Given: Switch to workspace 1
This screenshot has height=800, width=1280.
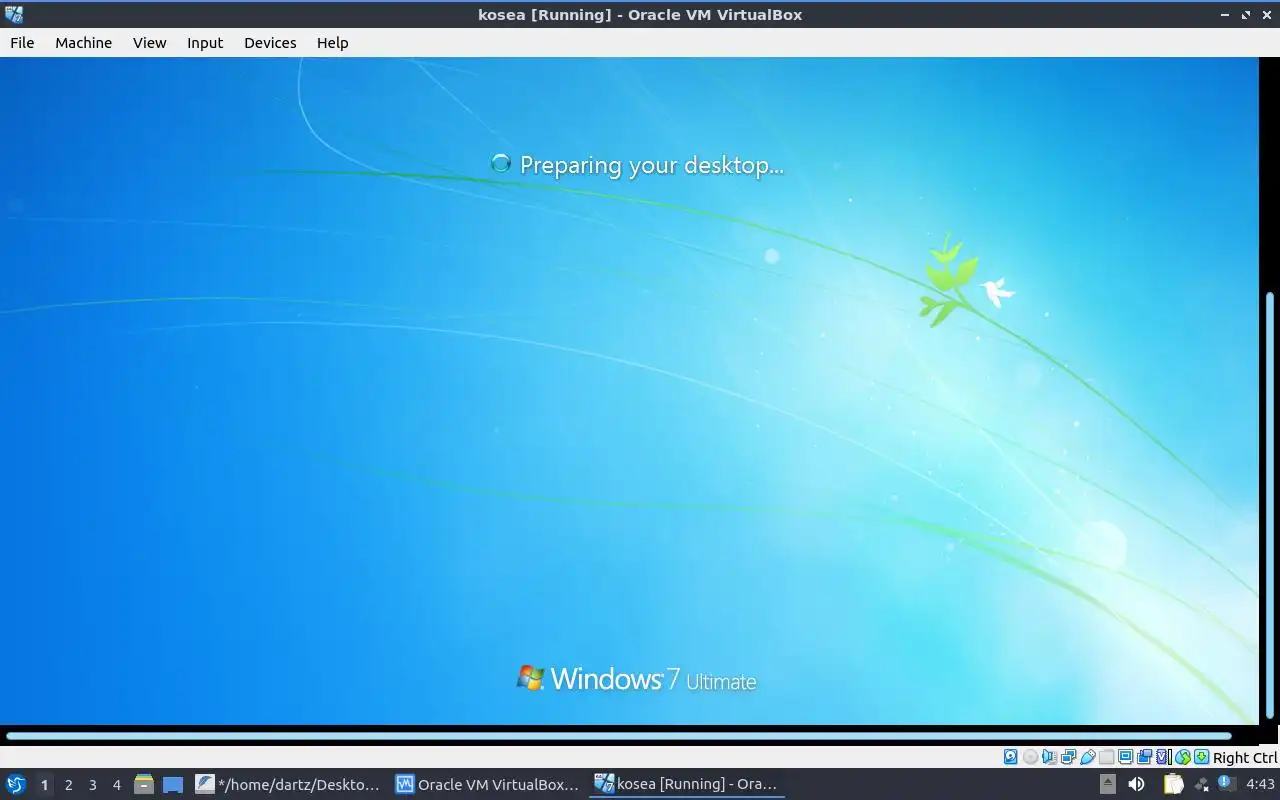Looking at the screenshot, I should (44, 785).
